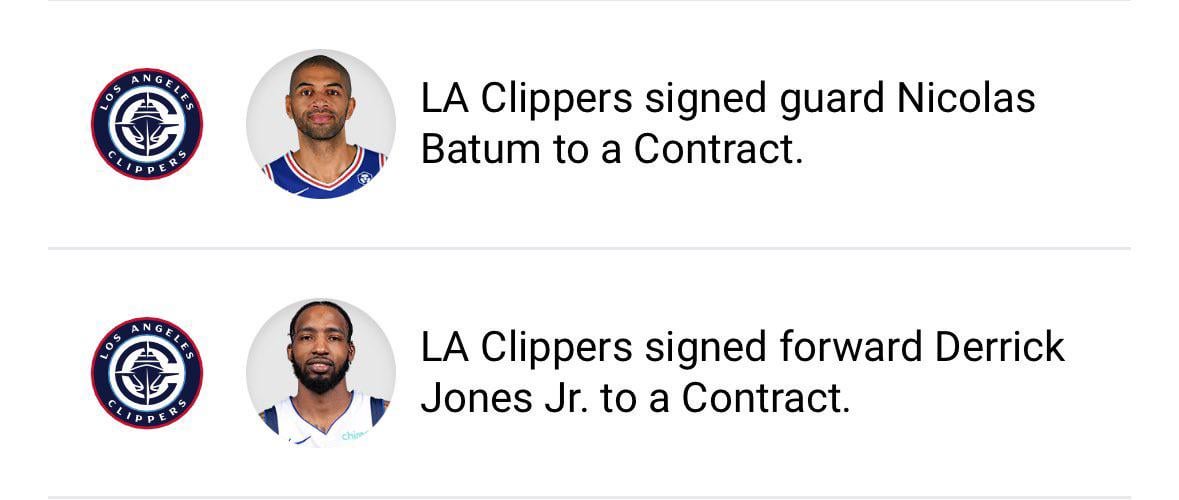Click the ship emblem in the bottom Clippers logo

147,373
